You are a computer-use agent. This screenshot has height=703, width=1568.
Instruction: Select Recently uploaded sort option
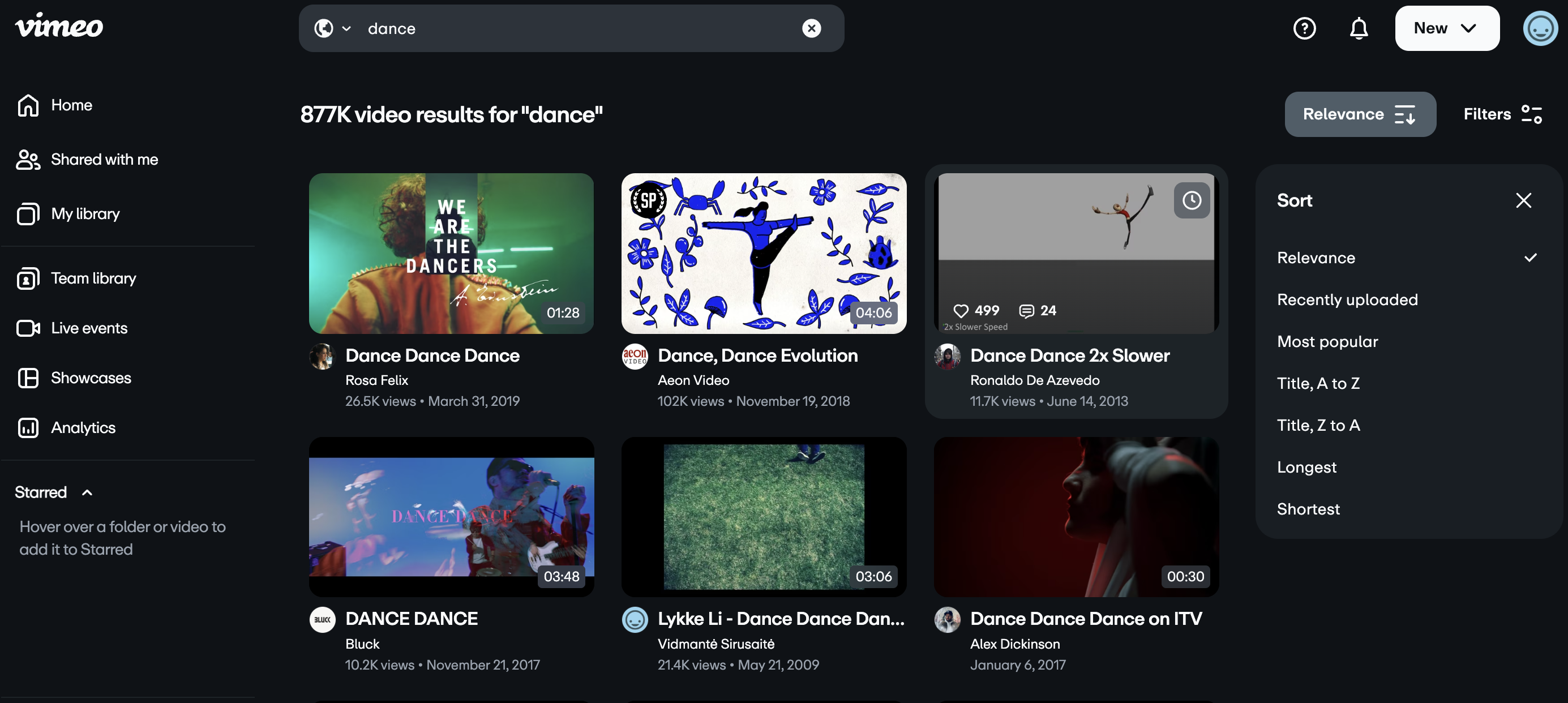click(x=1347, y=299)
